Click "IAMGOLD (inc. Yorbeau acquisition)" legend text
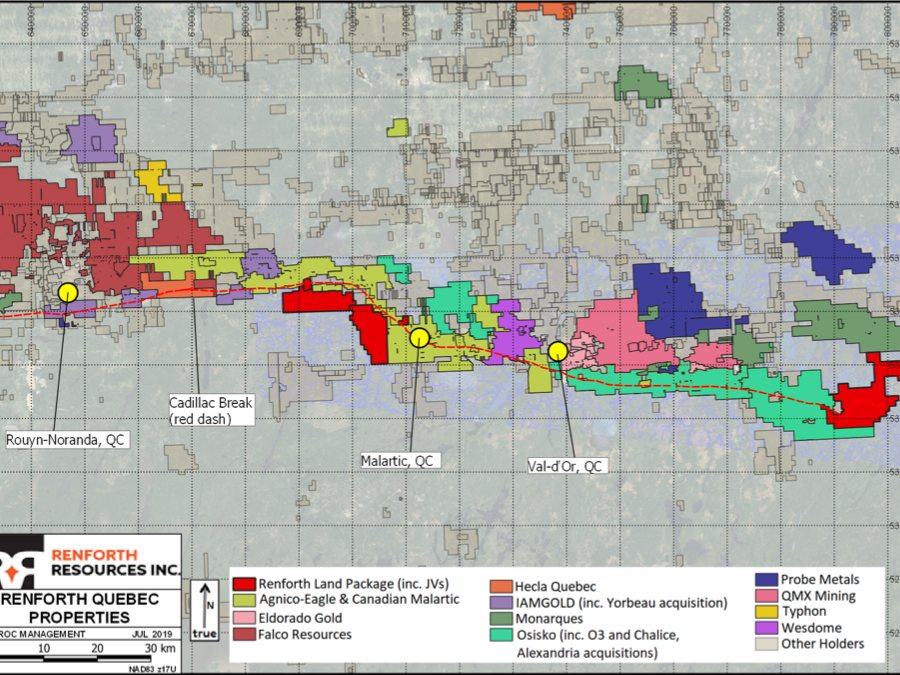This screenshot has width=900, height=675. [x=621, y=603]
